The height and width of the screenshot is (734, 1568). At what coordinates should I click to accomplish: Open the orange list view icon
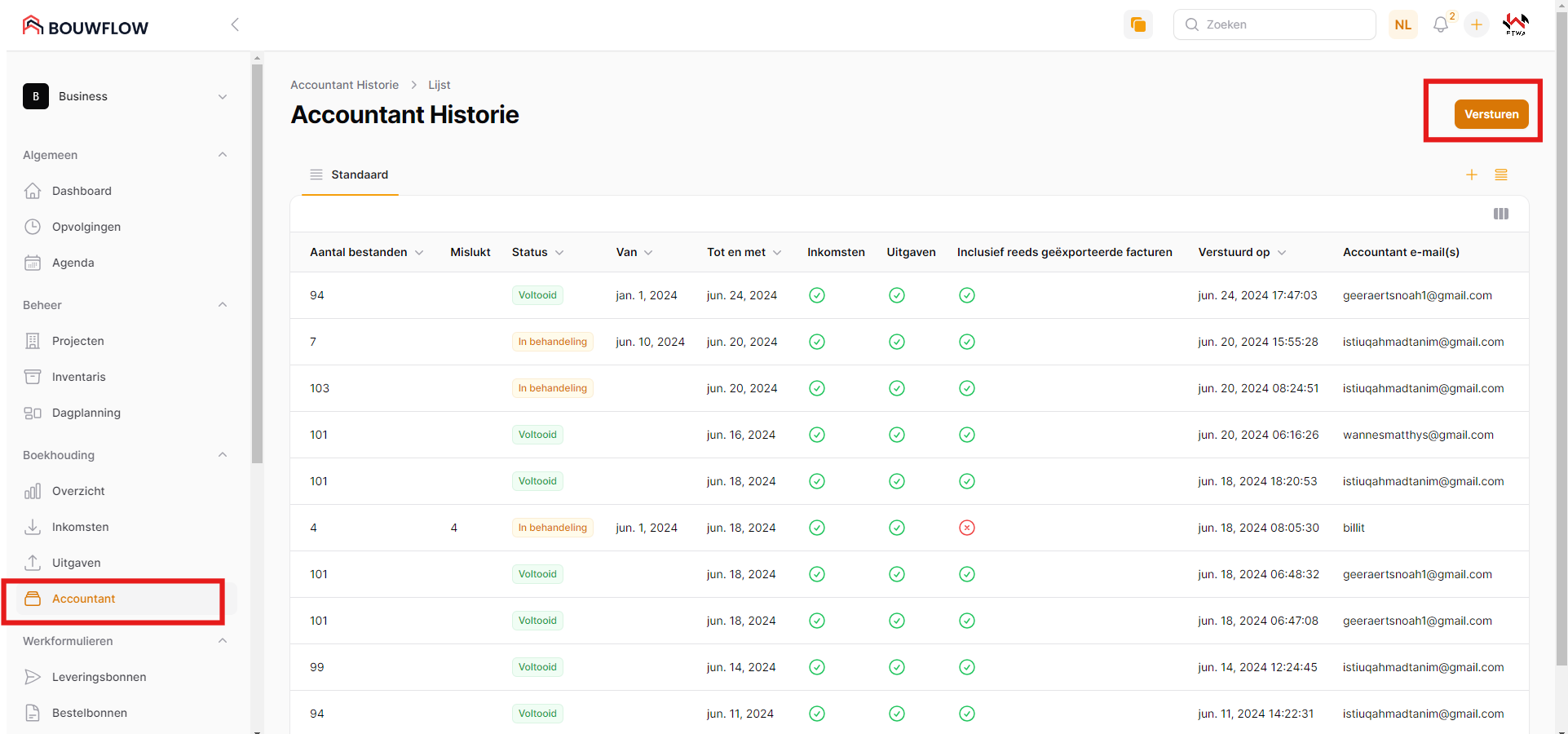click(x=1500, y=175)
